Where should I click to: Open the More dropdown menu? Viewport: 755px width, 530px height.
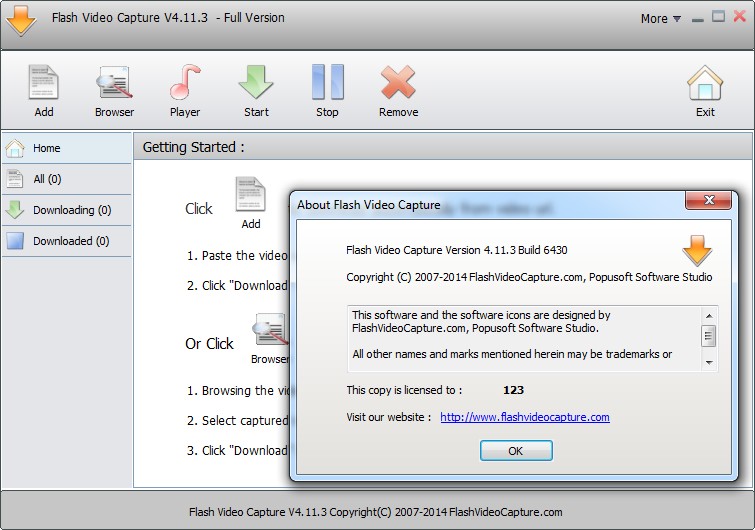tap(660, 19)
